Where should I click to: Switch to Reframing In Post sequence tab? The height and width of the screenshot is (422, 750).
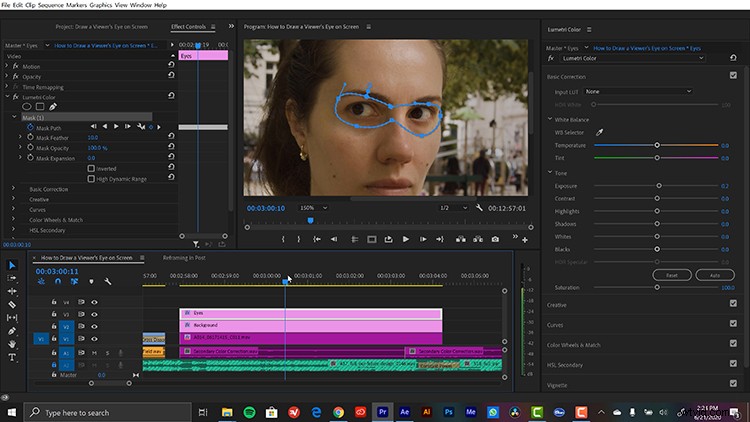184,257
